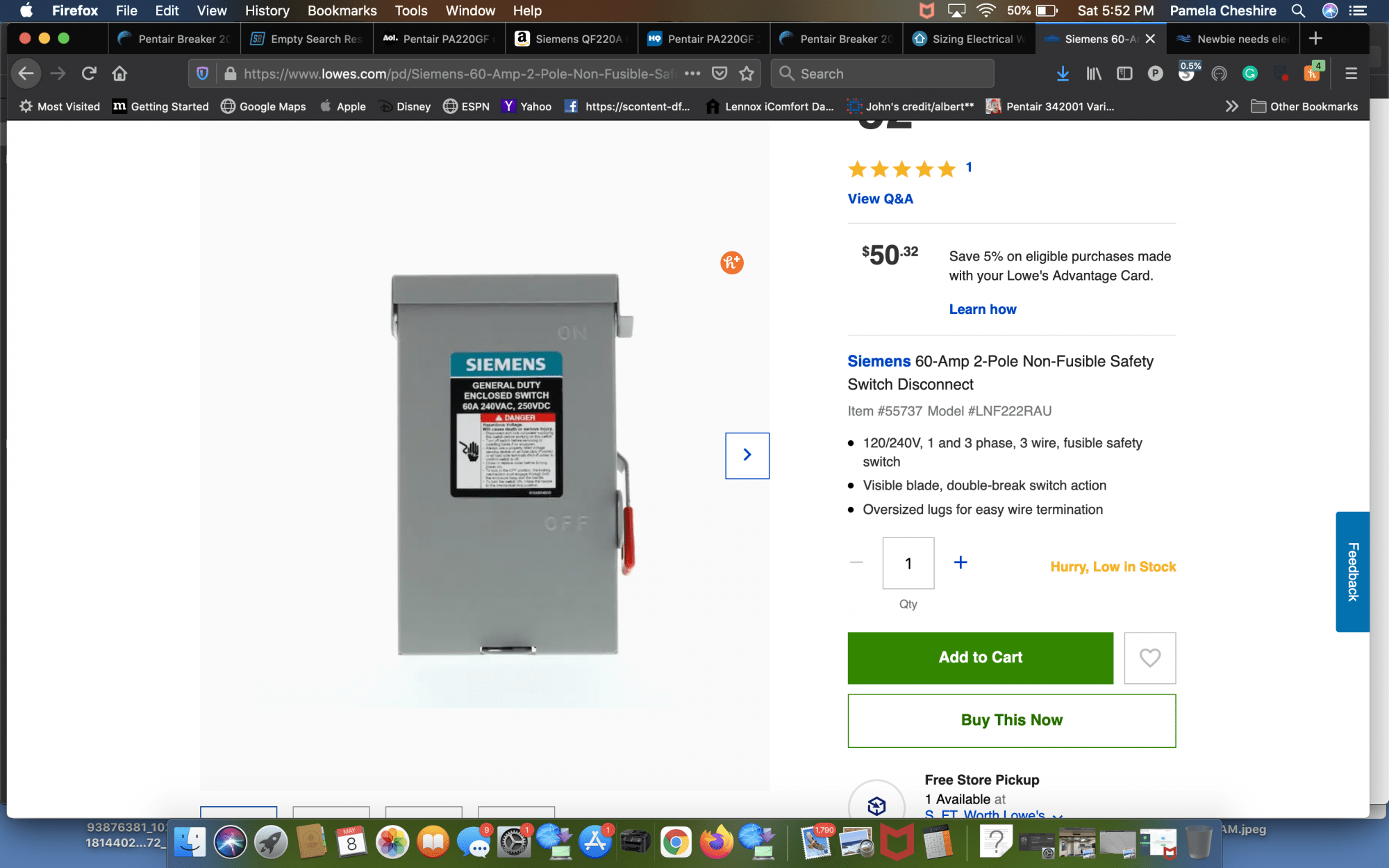The width and height of the screenshot is (1389, 868).
Task: Open the Trash in the dock
Action: tap(1199, 842)
